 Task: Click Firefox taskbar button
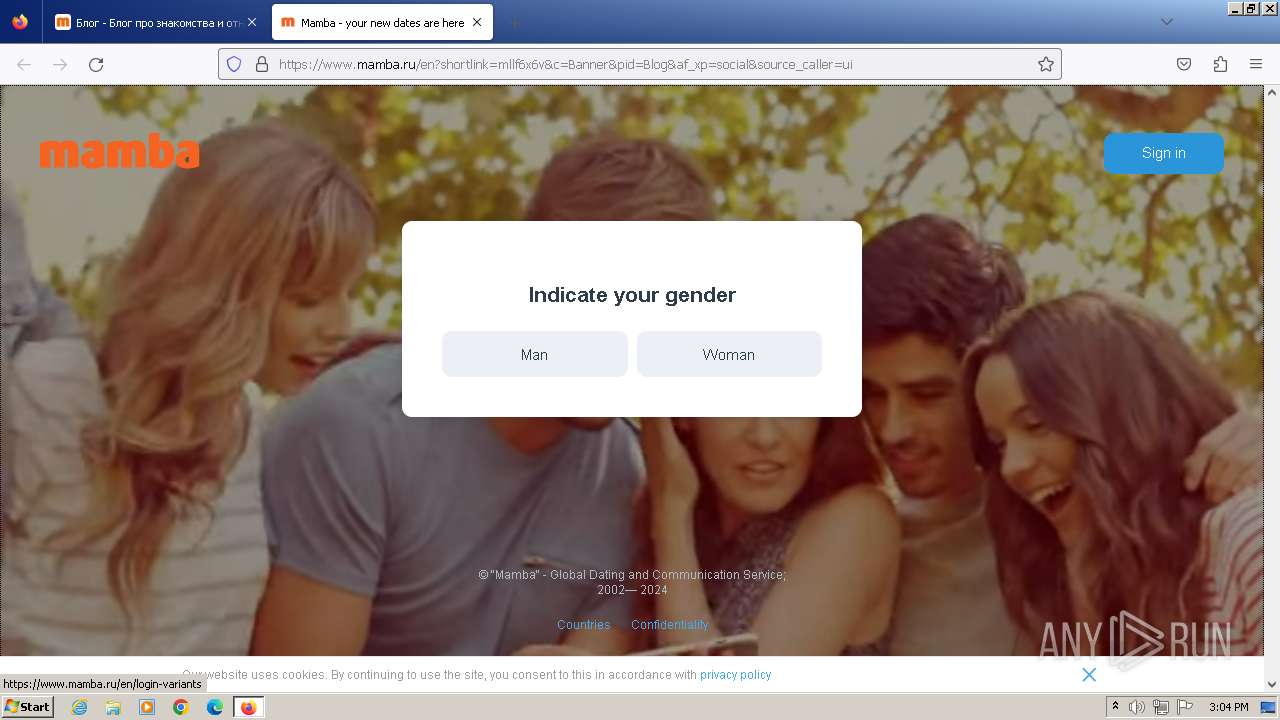(248, 707)
